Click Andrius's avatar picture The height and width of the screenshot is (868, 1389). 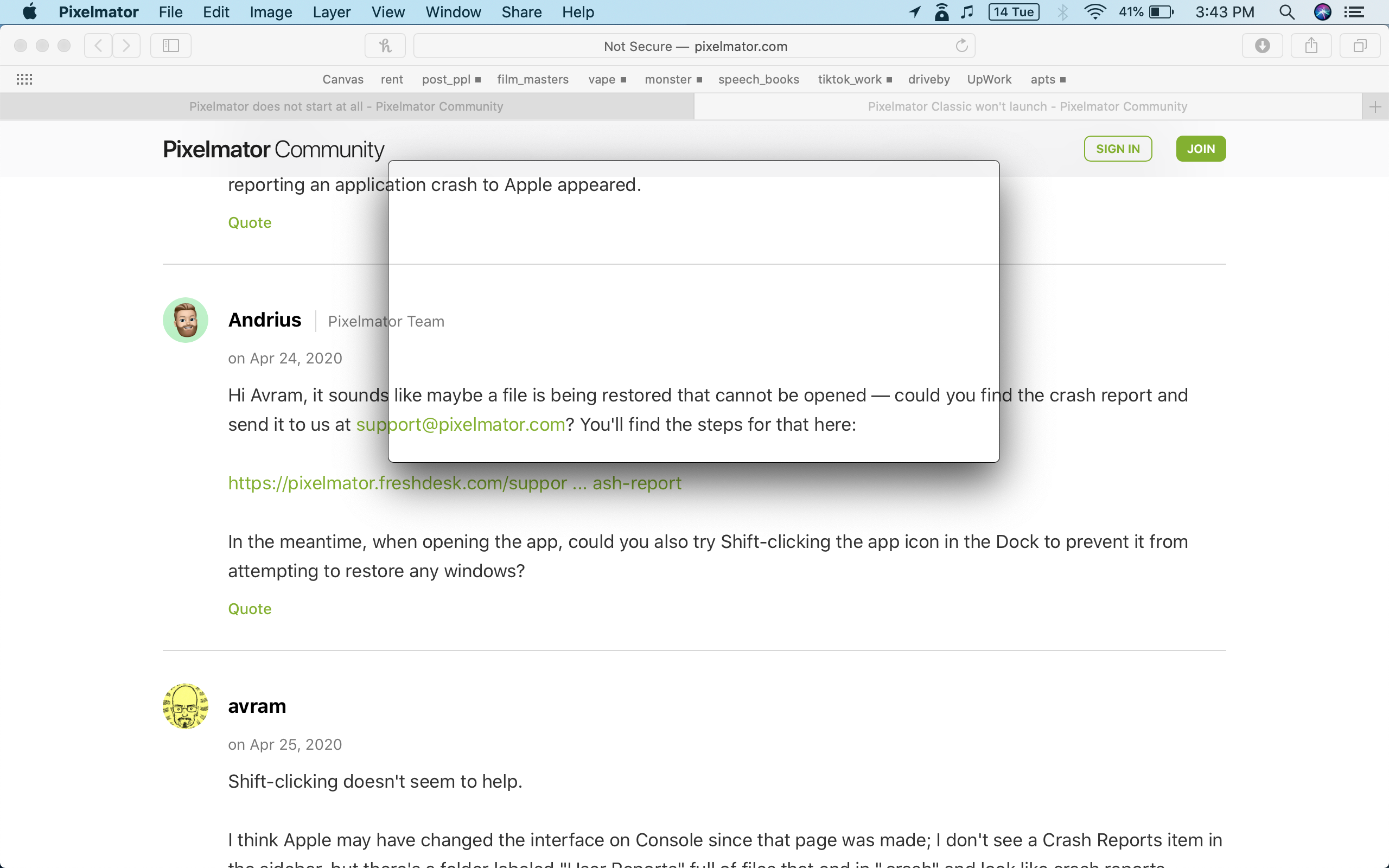tap(186, 320)
